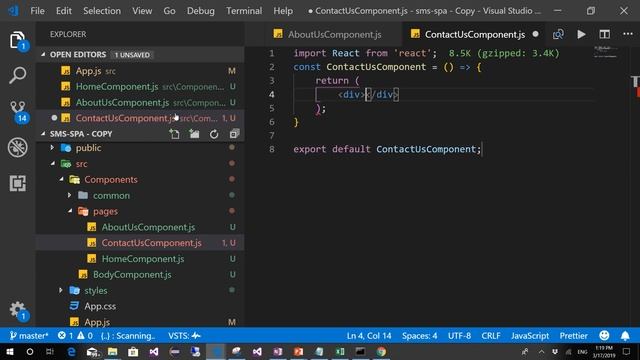Viewport: 640px width, 360px height.
Task: Open the editor More Actions ellipsis
Action: [628, 34]
